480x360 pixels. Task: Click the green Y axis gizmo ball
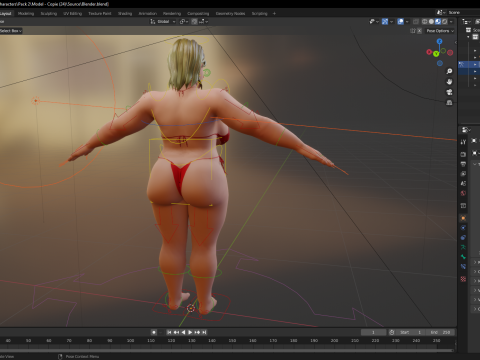(436, 54)
